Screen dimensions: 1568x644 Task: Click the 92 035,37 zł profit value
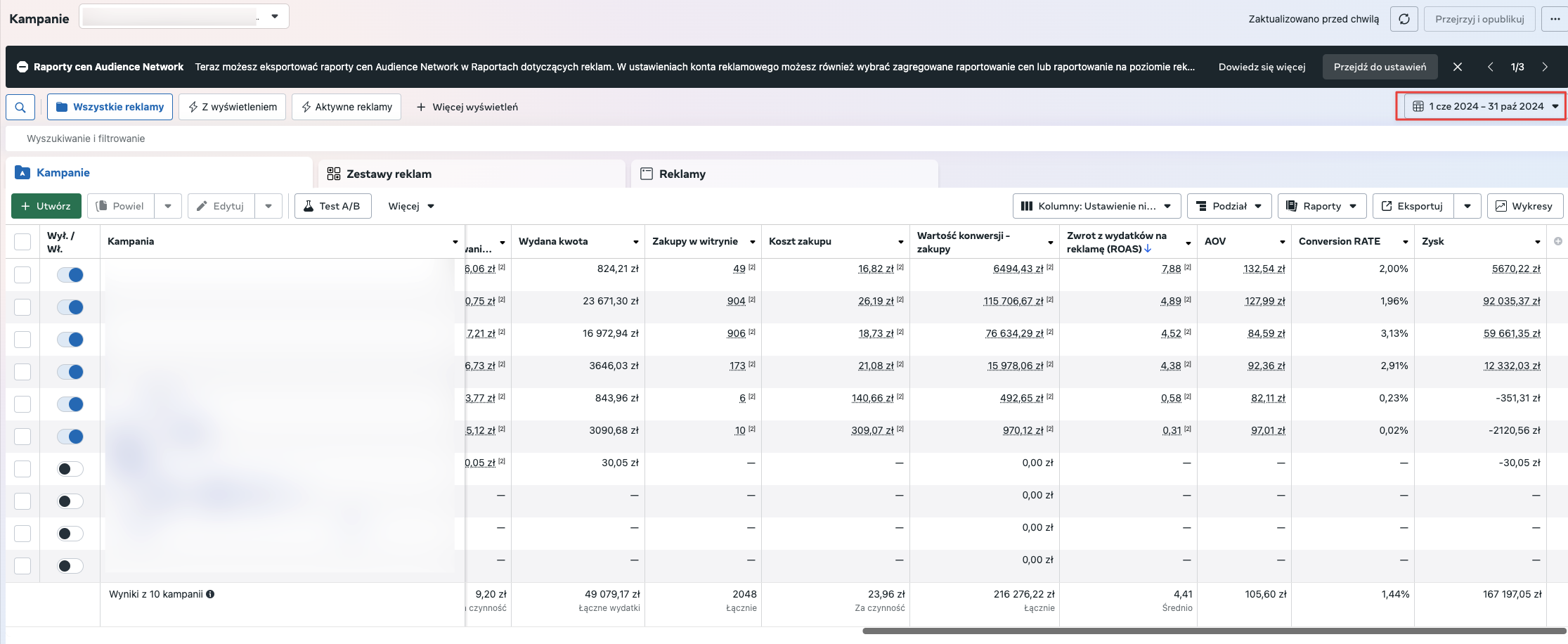pos(1512,301)
